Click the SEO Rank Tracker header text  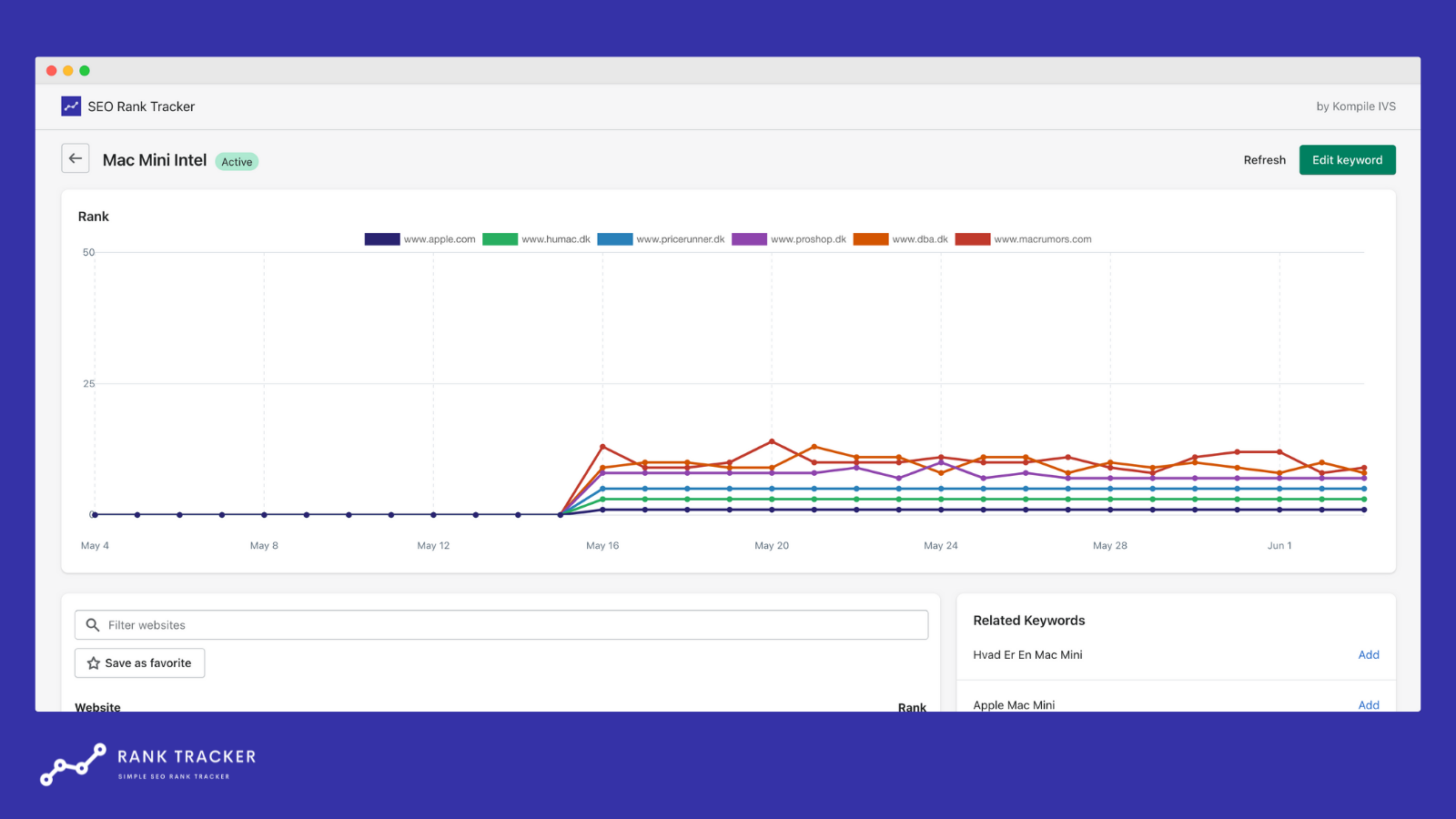click(x=141, y=106)
